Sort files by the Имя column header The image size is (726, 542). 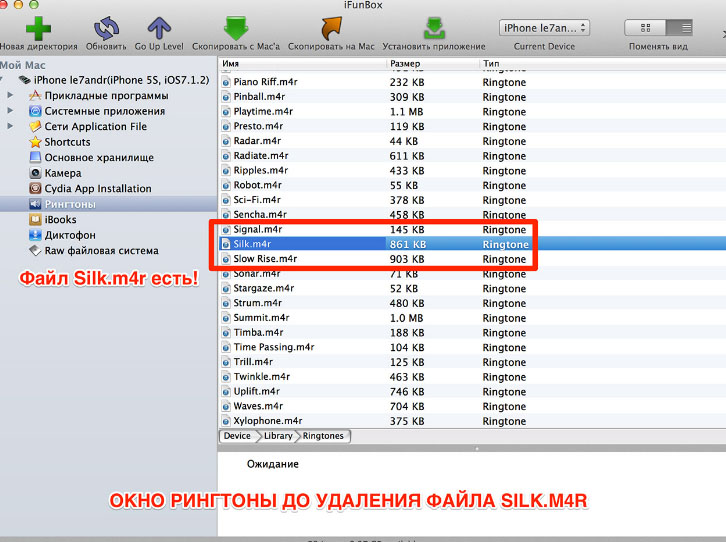[x=300, y=63]
